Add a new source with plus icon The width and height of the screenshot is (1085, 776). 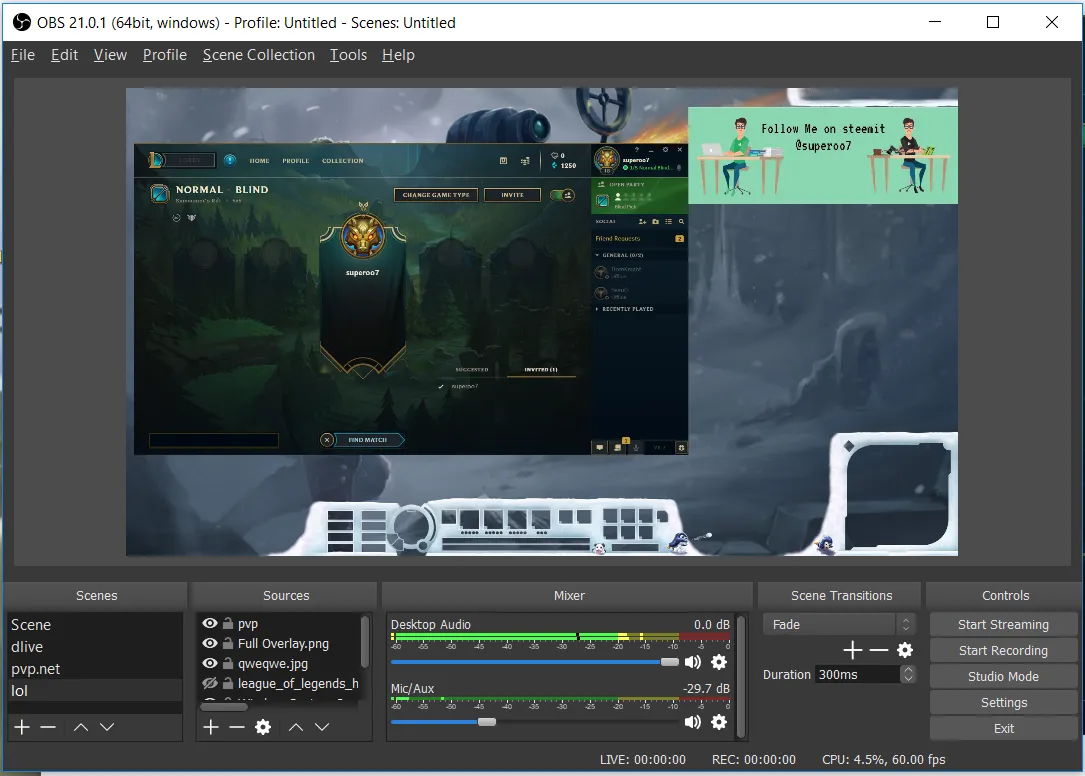pyautogui.click(x=211, y=727)
